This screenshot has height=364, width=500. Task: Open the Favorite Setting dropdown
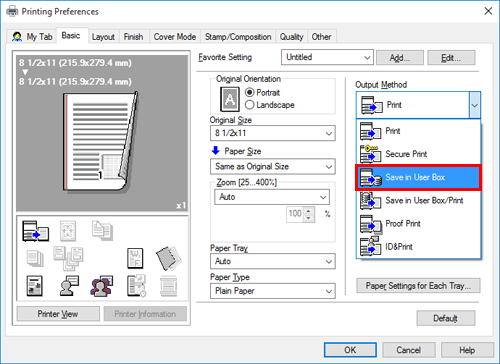click(327, 57)
